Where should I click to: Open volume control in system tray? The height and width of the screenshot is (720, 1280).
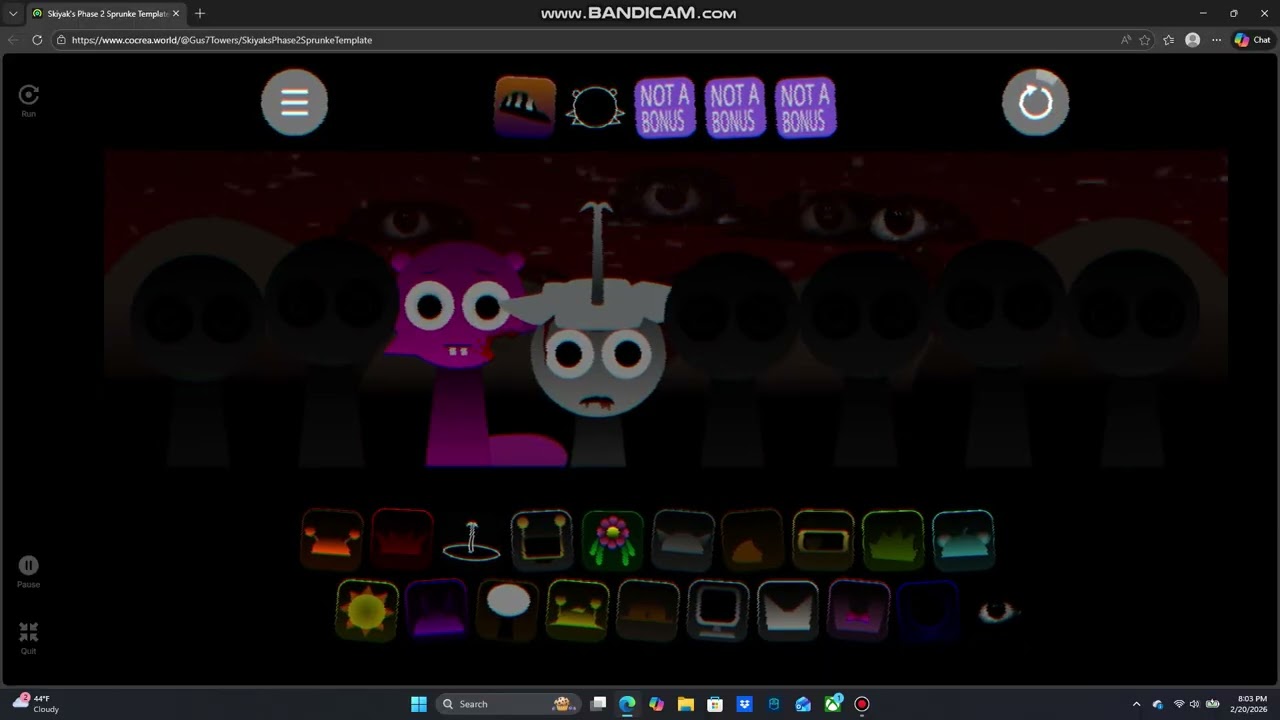(1194, 704)
